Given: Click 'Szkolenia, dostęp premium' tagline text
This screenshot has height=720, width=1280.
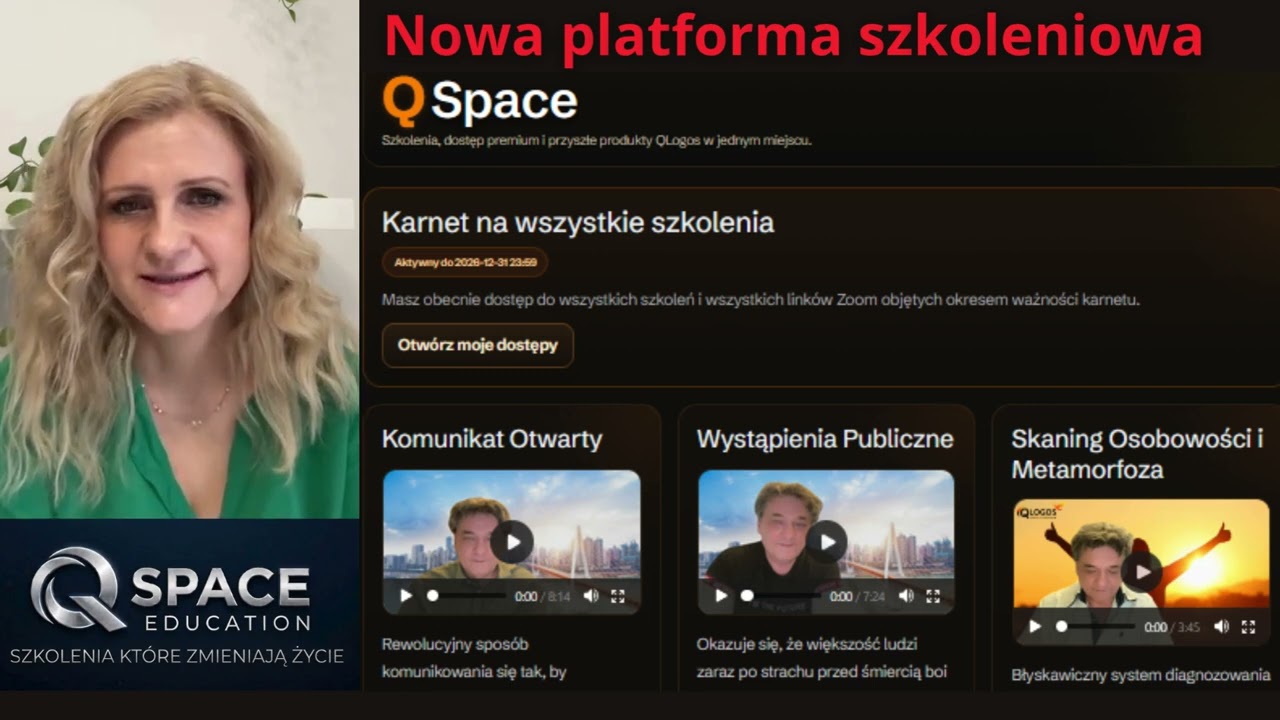Looking at the screenshot, I should pos(597,141).
